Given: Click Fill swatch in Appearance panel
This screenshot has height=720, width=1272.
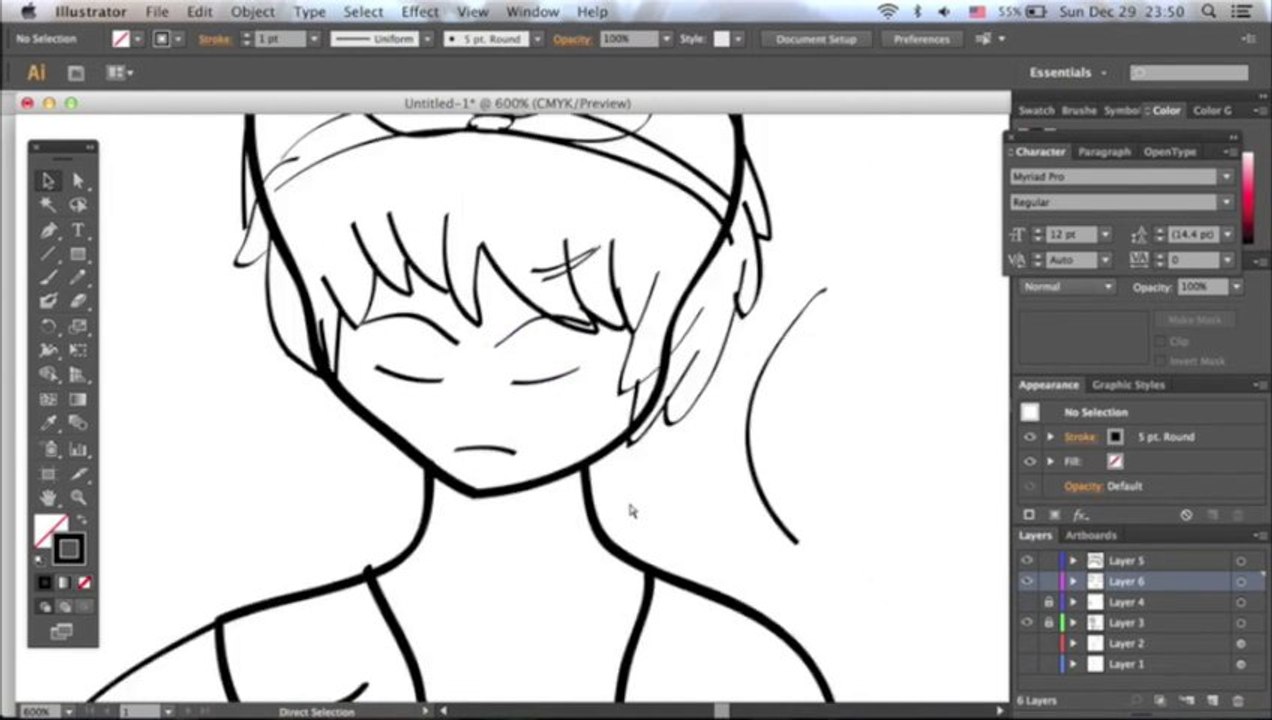Looking at the screenshot, I should coord(1115,461).
